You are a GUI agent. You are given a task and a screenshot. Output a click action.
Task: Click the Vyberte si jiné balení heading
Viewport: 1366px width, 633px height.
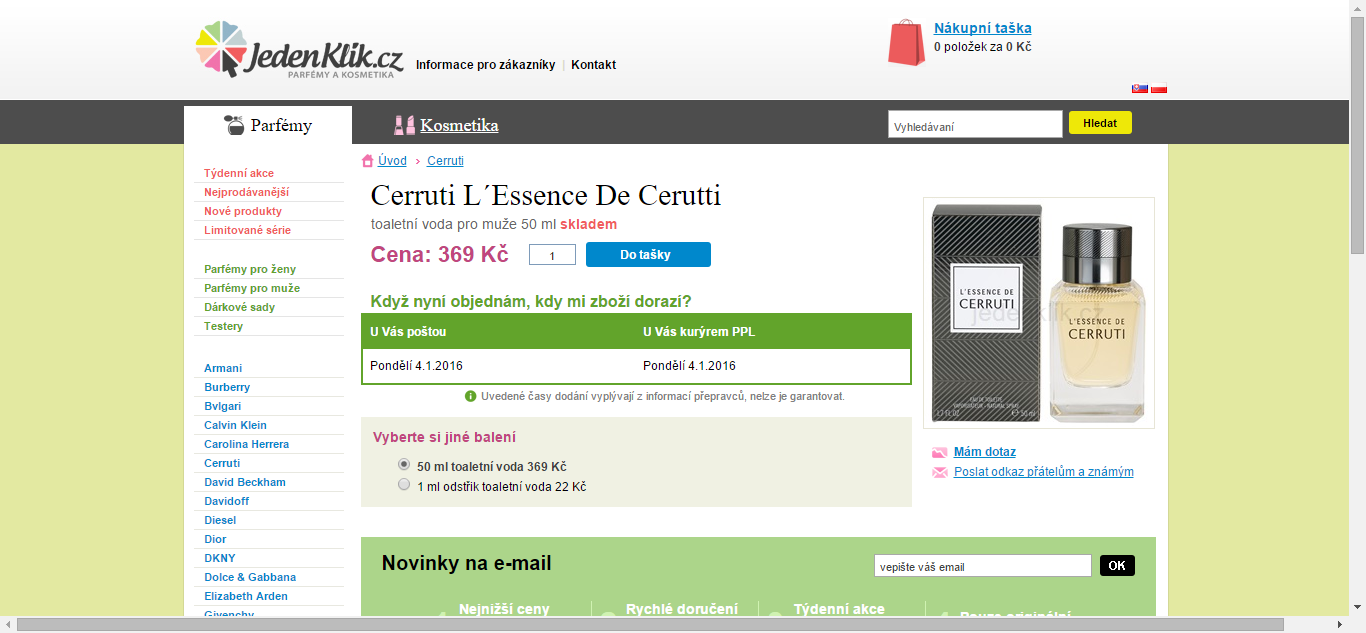[x=445, y=437]
